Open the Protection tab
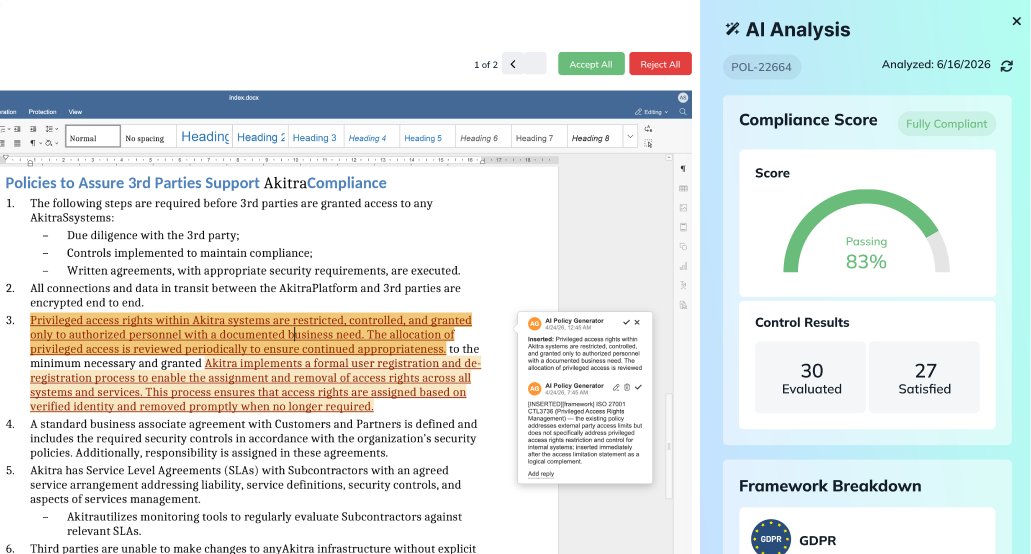The height and width of the screenshot is (554, 1031). tap(42, 112)
